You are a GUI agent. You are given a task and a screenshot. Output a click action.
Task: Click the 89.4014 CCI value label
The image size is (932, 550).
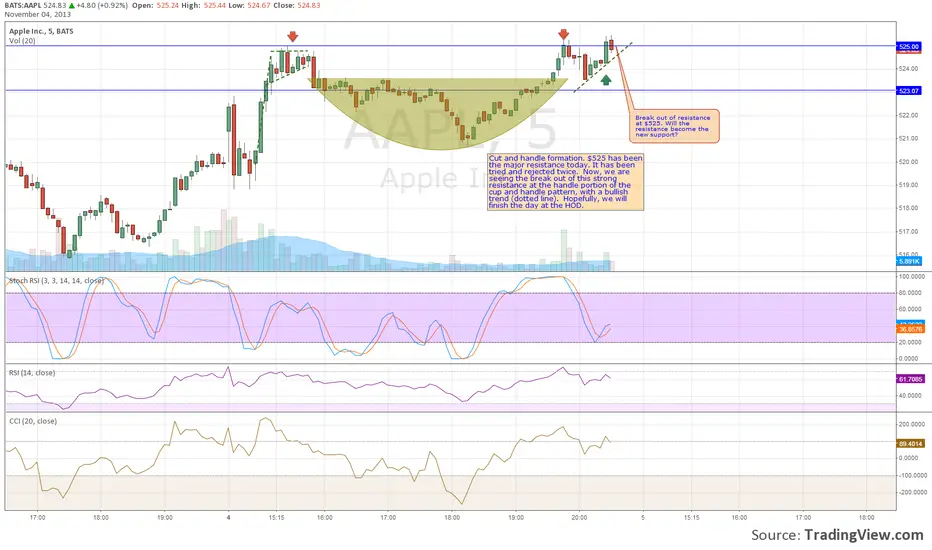point(910,444)
